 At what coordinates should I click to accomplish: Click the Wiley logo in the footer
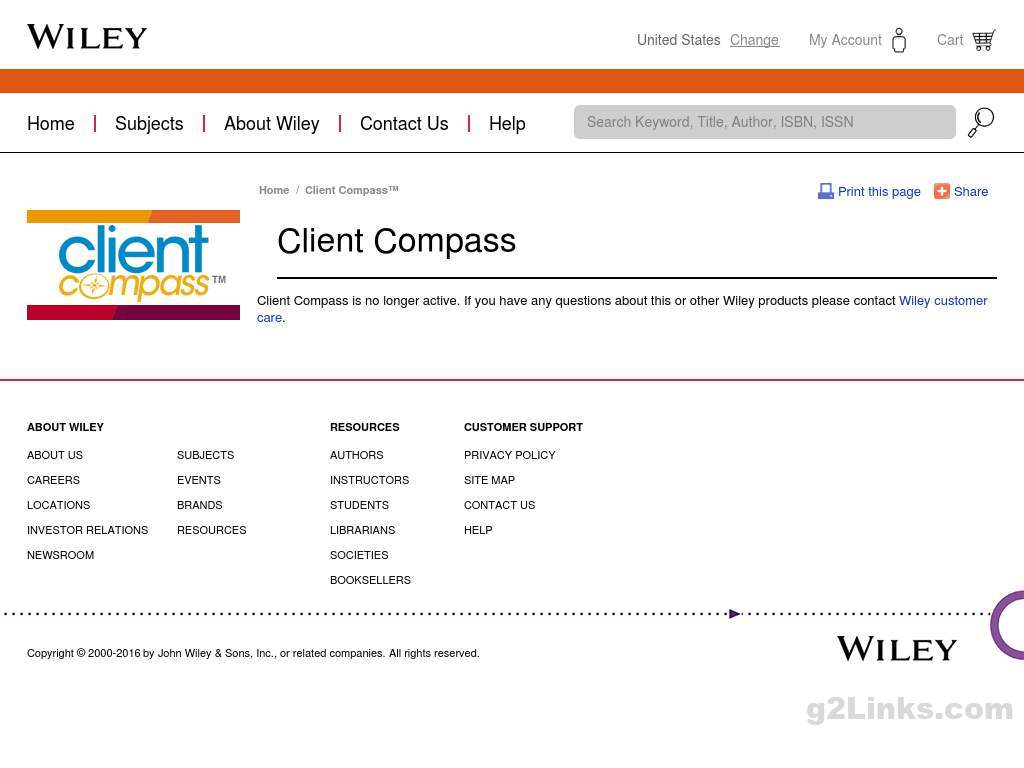897,649
